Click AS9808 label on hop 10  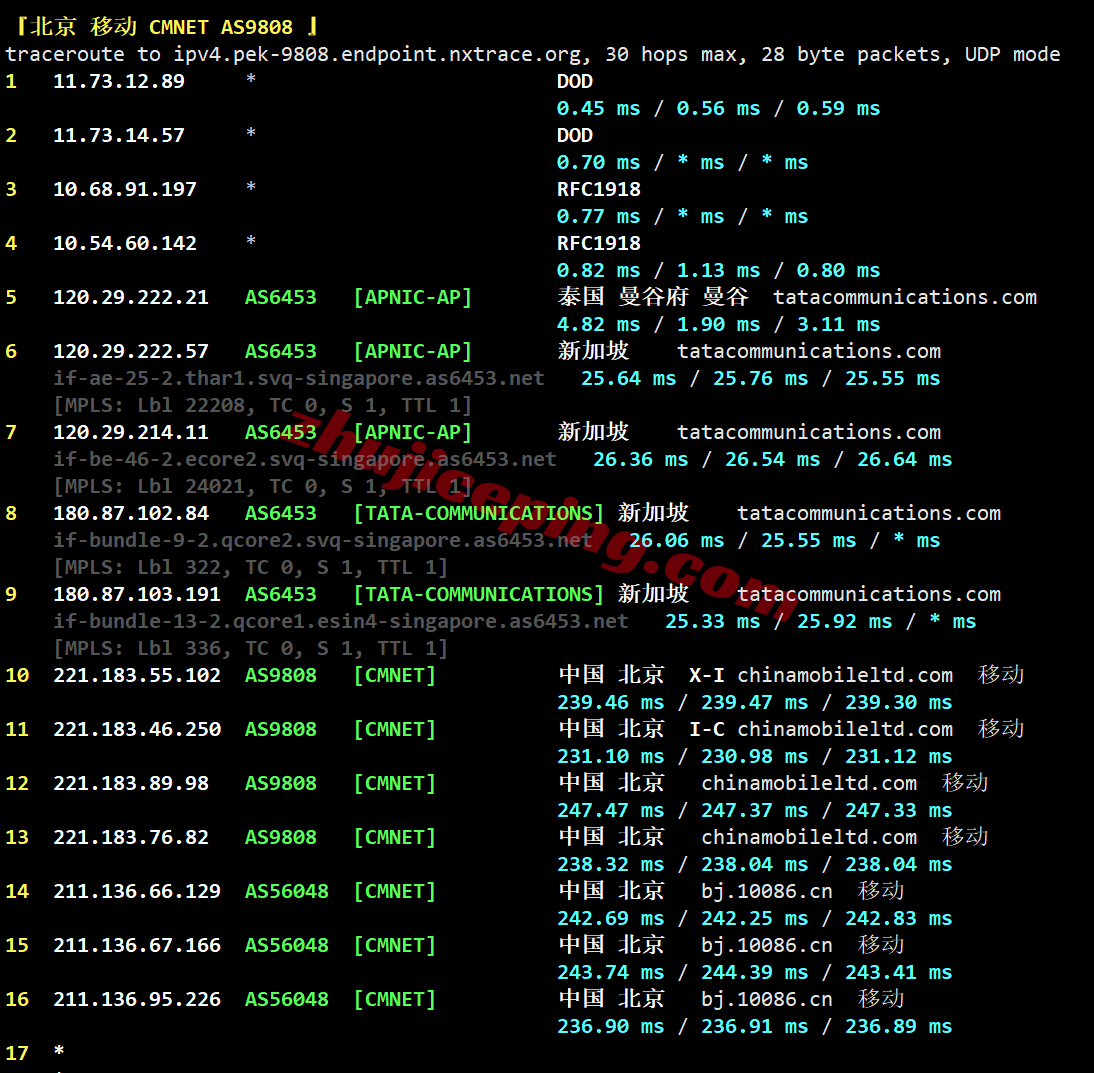tap(280, 675)
